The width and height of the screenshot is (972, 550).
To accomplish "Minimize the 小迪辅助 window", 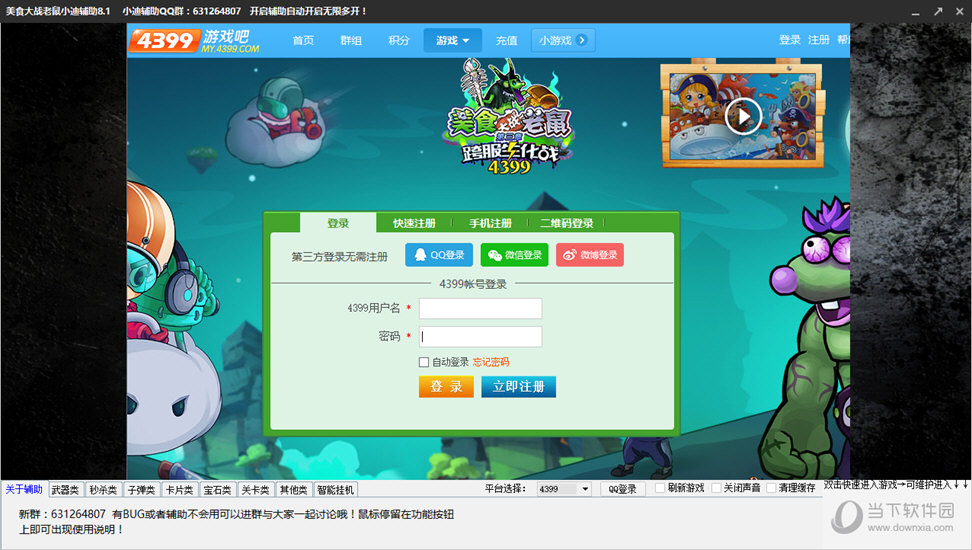I will [916, 12].
